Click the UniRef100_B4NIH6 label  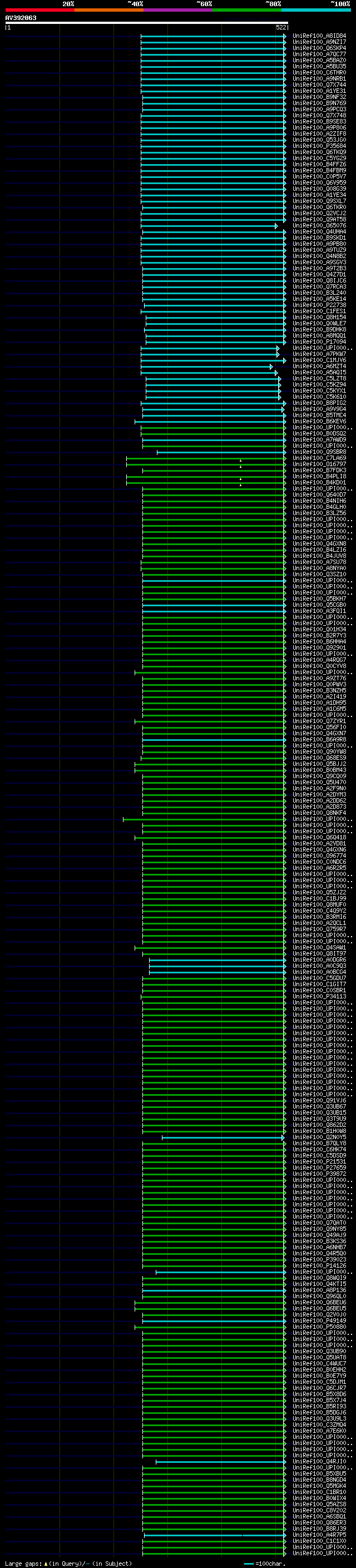coord(319,501)
